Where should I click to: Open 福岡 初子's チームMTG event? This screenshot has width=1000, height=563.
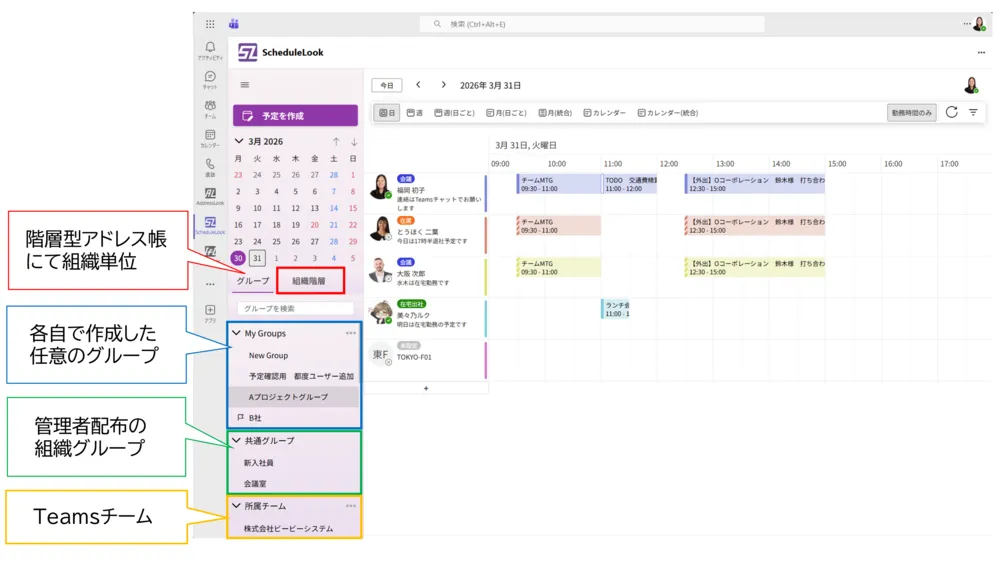559,184
